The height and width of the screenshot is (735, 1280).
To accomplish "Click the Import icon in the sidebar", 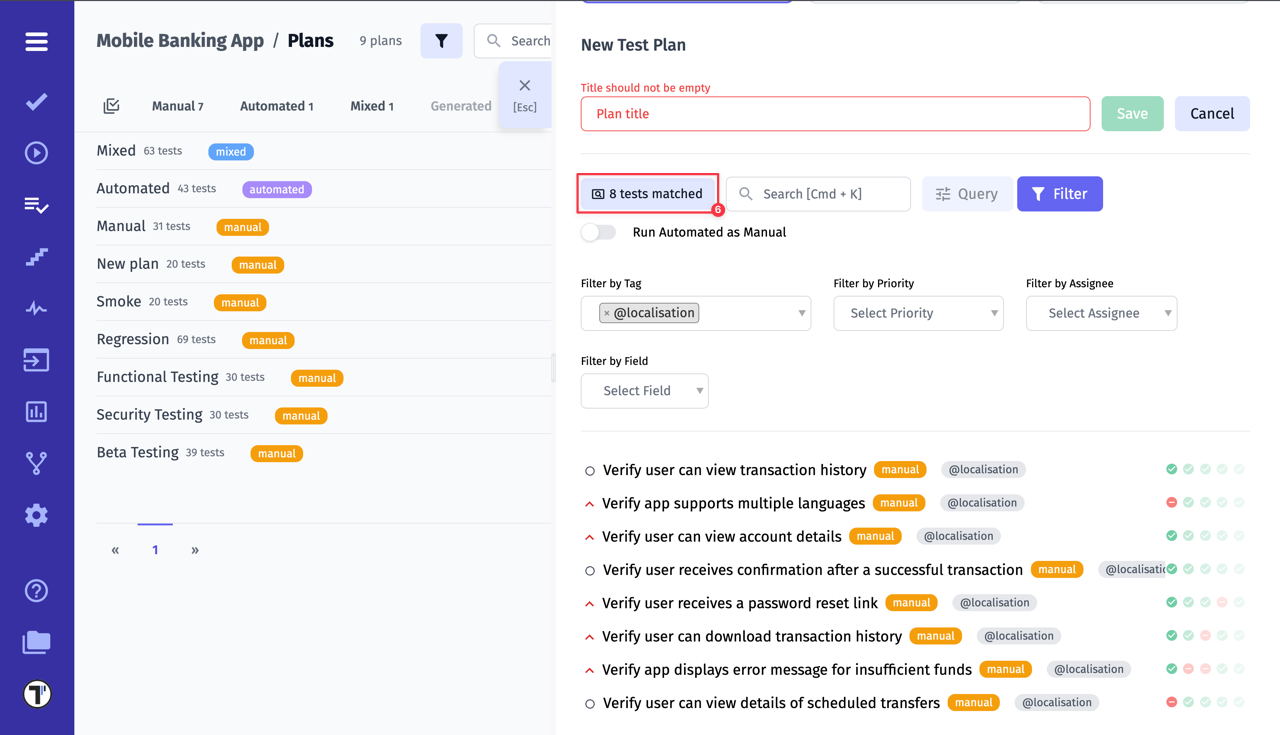I will tap(36, 359).
